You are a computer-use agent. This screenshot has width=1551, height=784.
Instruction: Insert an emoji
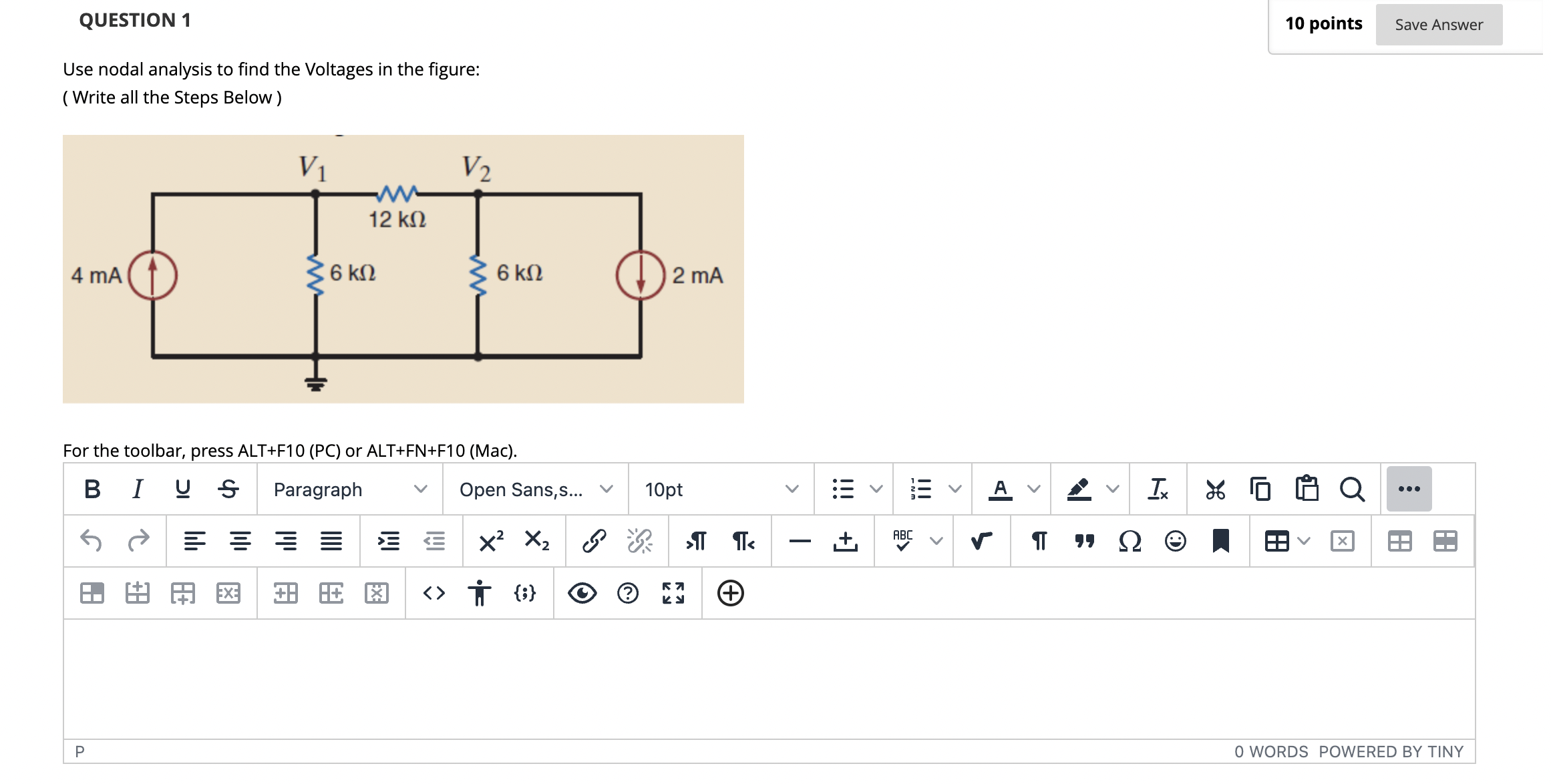coord(1176,540)
